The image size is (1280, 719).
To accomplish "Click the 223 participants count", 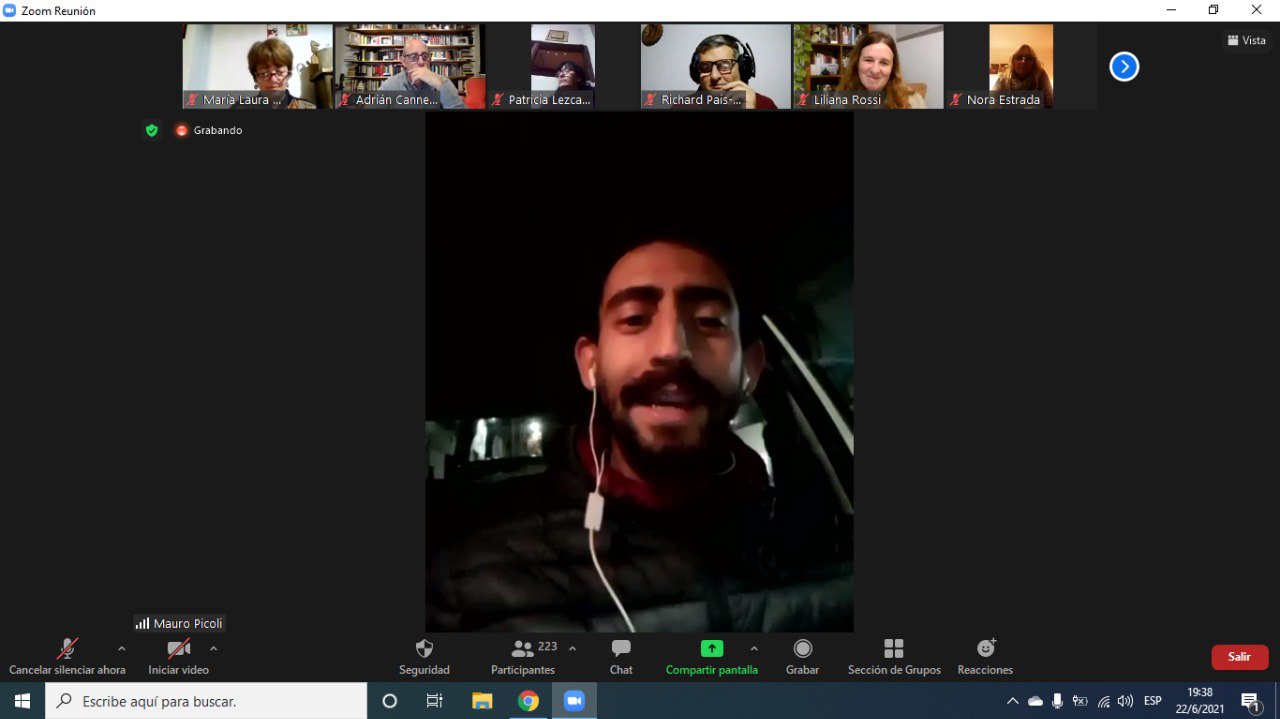I will coord(548,647).
